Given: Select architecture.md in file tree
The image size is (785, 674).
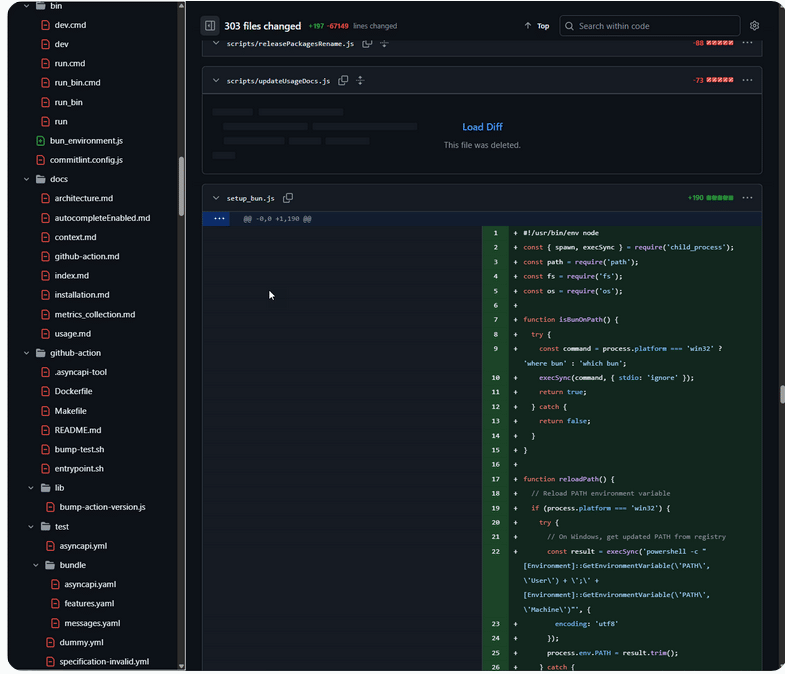Looking at the screenshot, I should pos(83,198).
